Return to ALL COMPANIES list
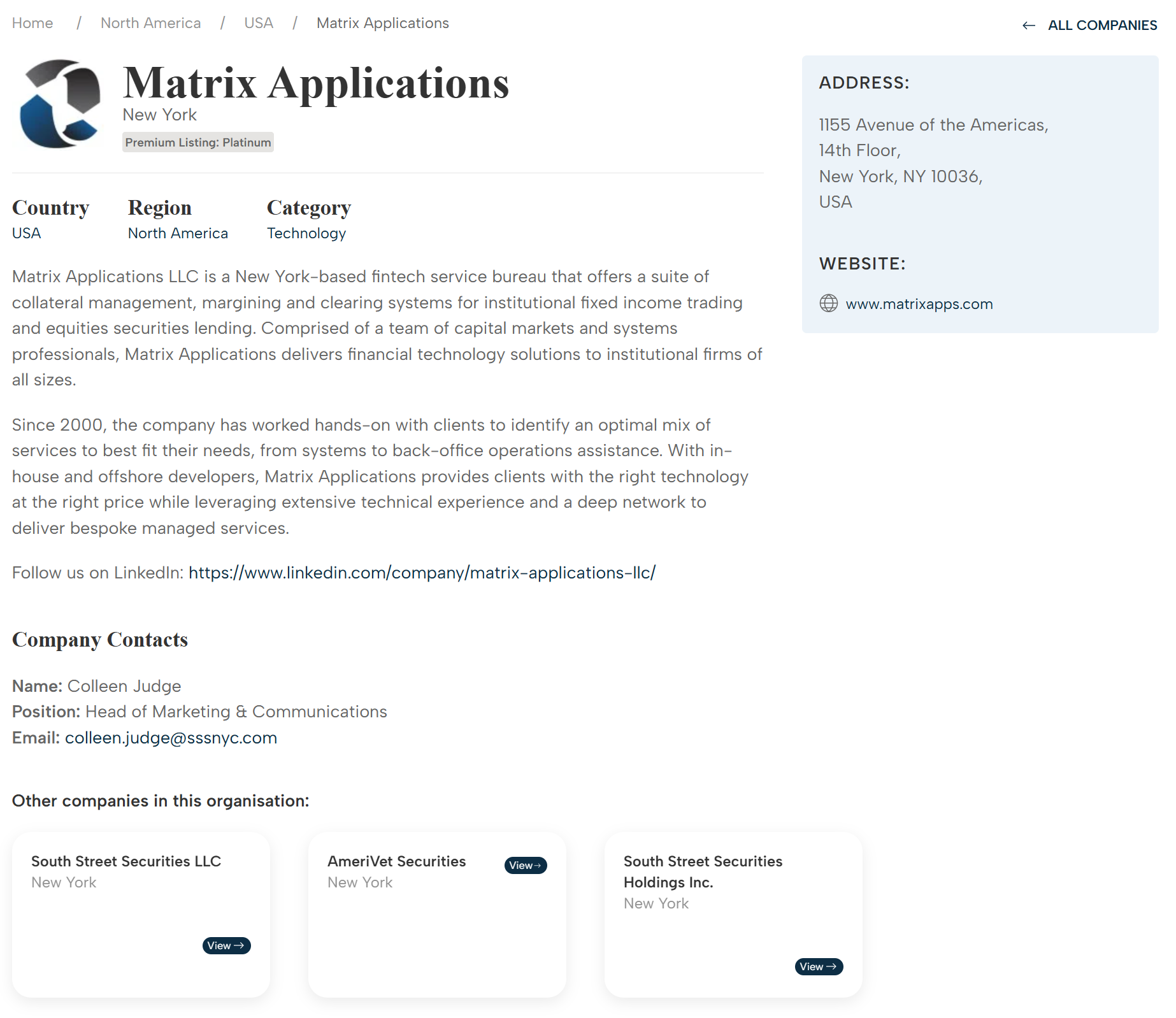This screenshot has height=1018, width=1176. coord(1101,25)
